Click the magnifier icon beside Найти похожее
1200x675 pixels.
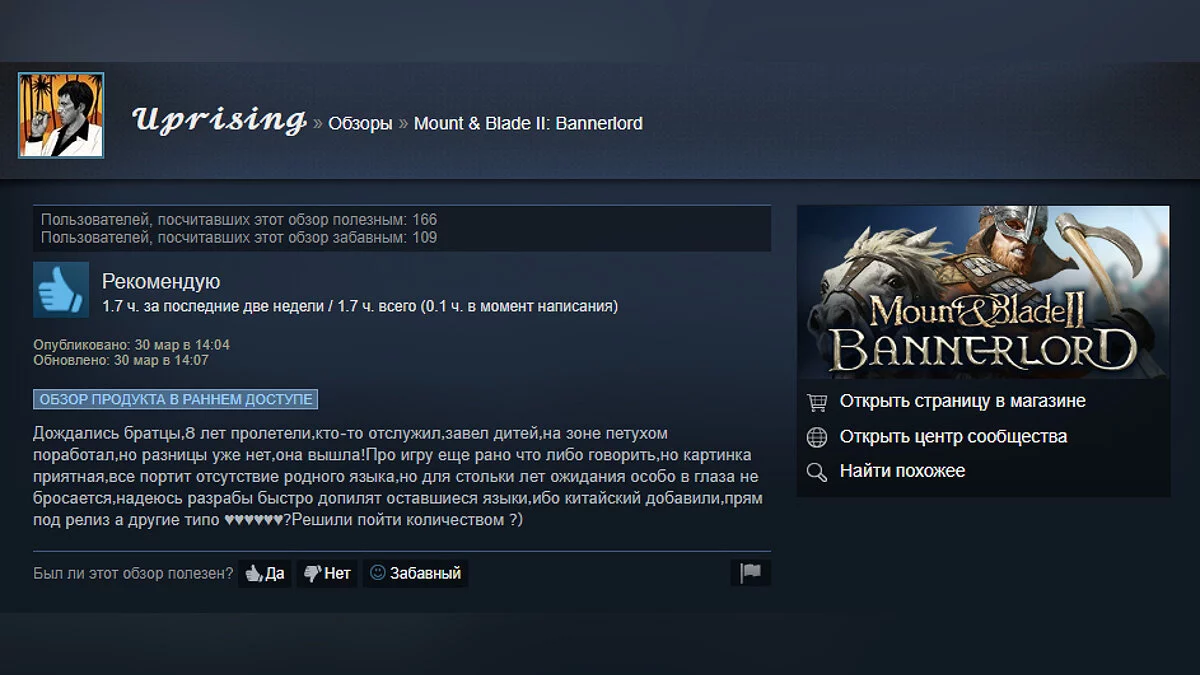coord(817,472)
